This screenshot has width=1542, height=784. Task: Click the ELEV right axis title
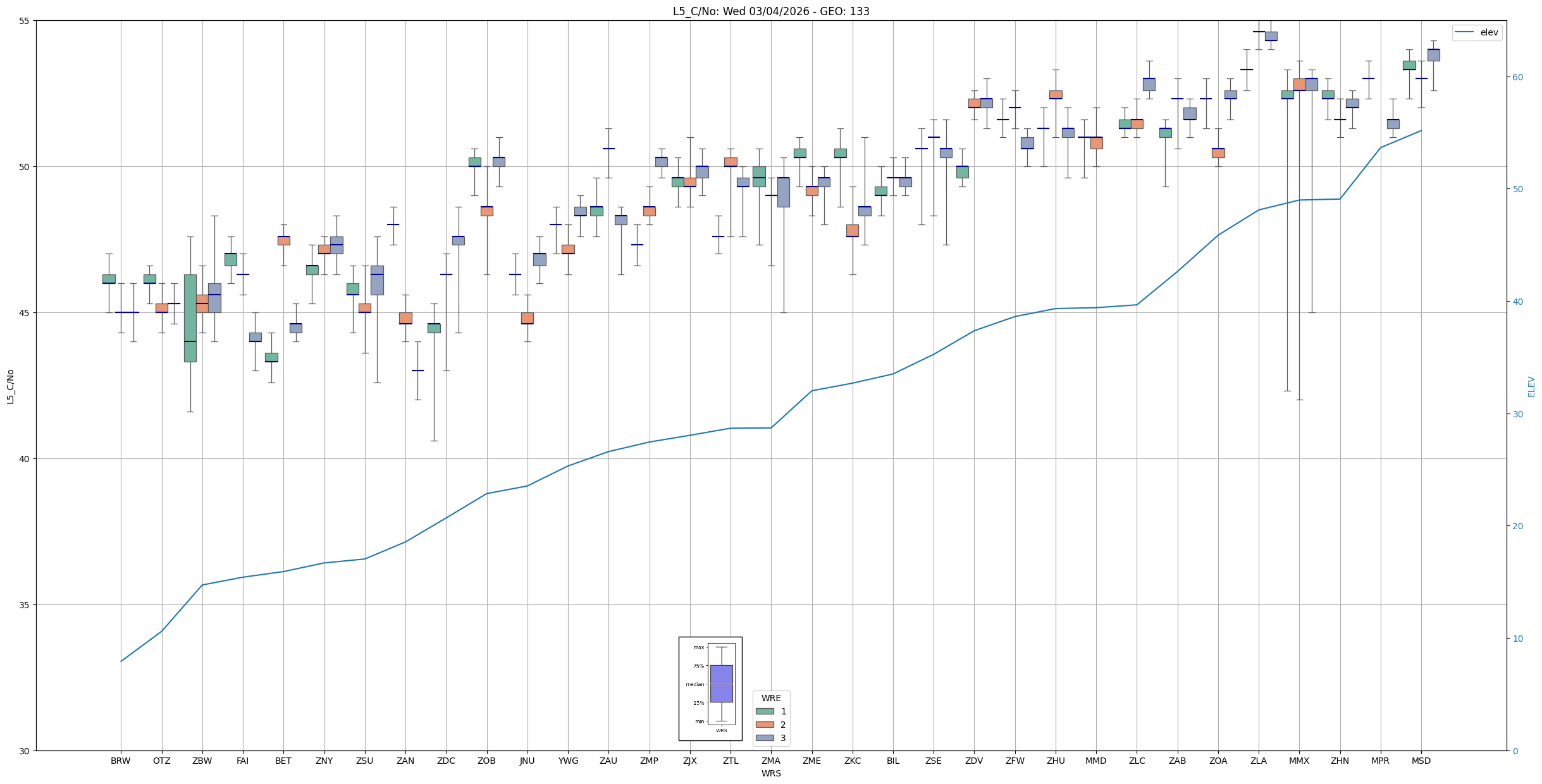tap(1531, 386)
